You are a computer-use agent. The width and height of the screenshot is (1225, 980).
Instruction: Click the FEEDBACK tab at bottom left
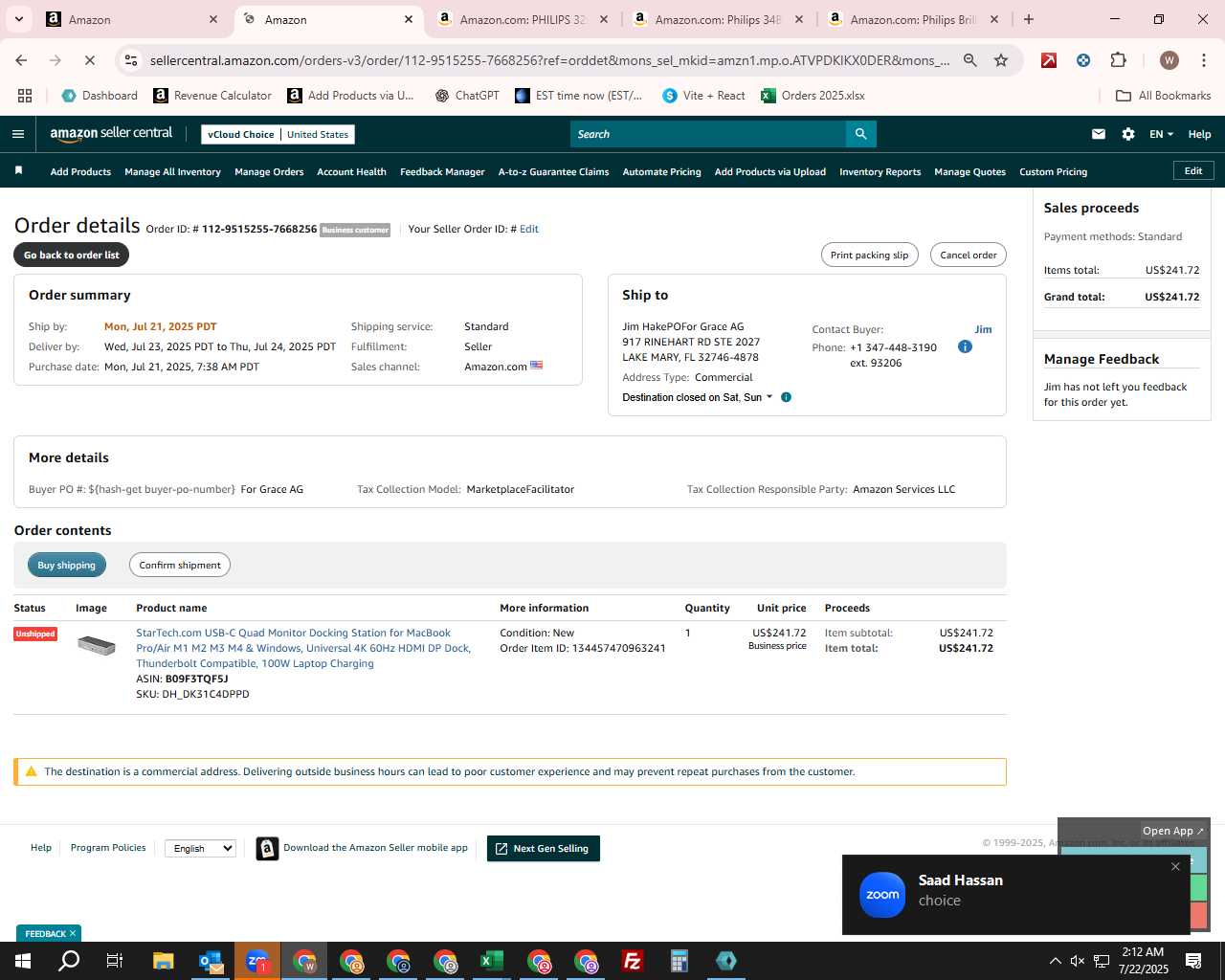click(x=49, y=933)
